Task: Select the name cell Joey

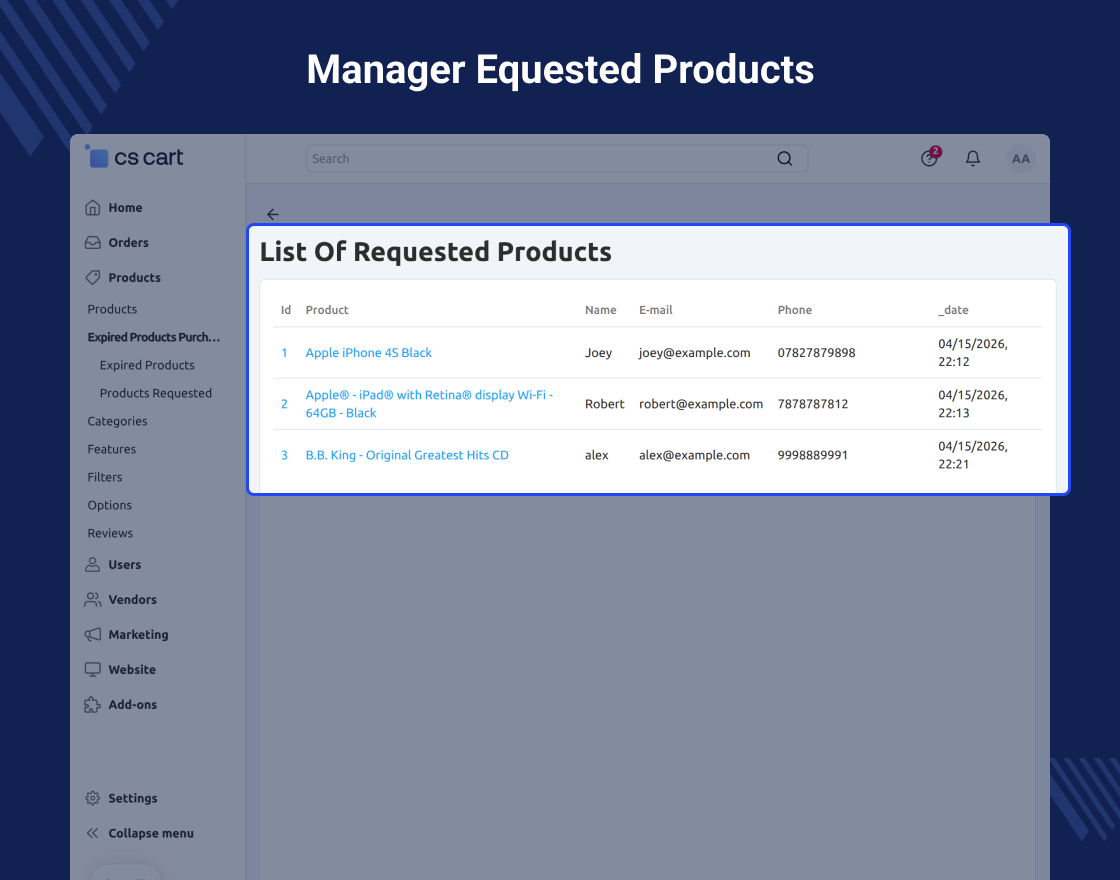Action: (x=599, y=353)
